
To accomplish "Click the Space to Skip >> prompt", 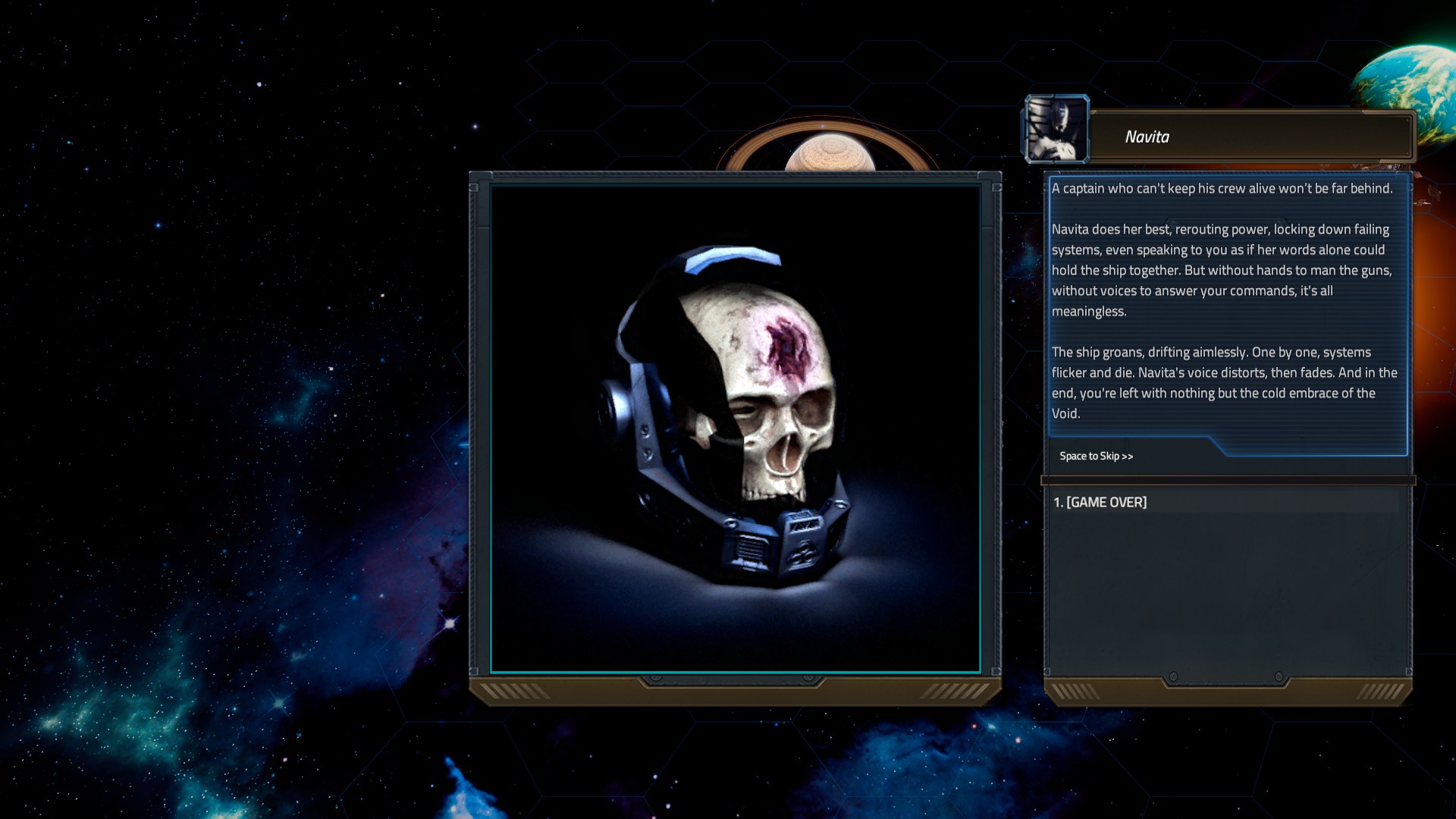I will (1096, 456).
